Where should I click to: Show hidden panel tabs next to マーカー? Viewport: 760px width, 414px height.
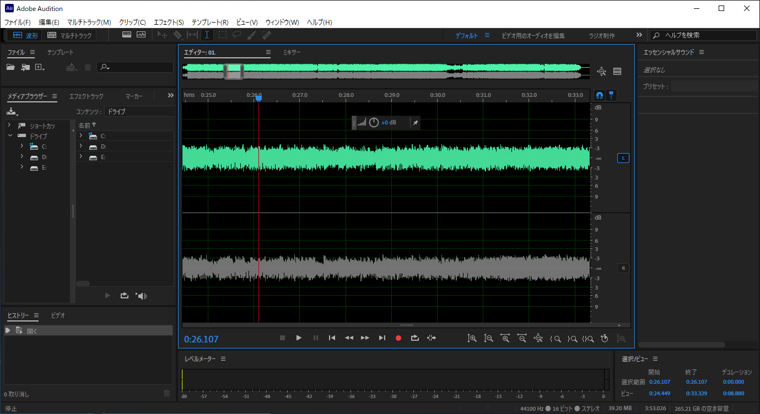[x=170, y=96]
